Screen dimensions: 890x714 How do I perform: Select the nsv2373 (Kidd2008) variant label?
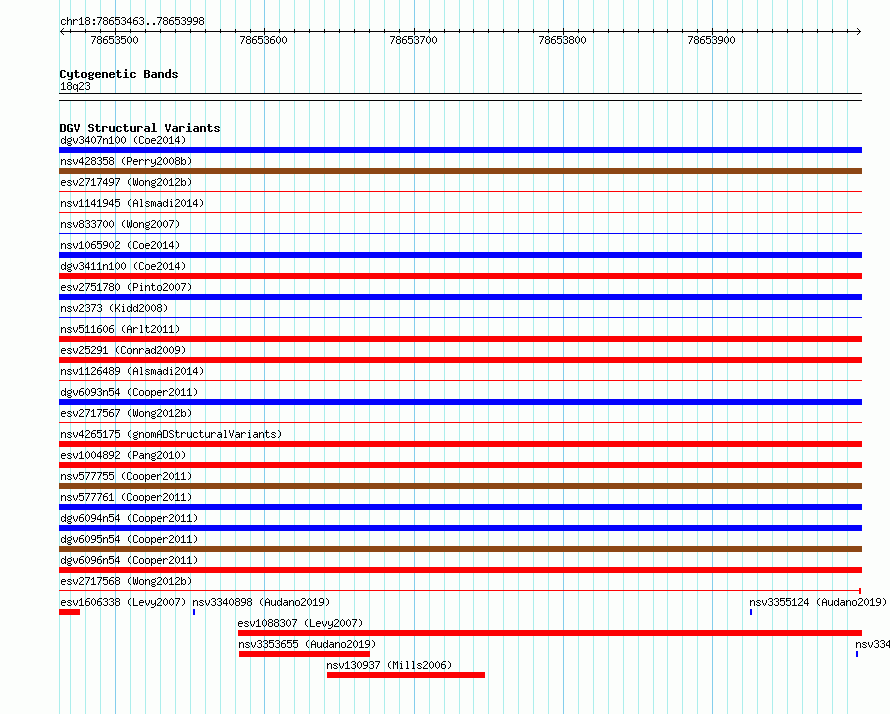coord(114,308)
